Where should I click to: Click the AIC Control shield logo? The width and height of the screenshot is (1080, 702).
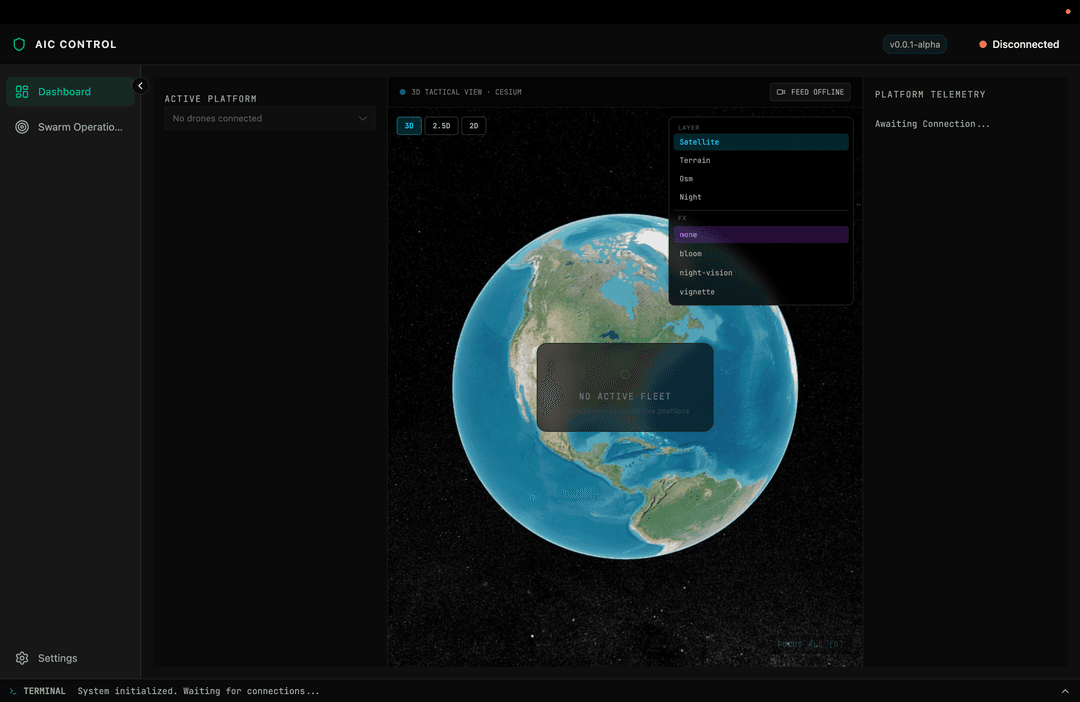tap(19, 44)
